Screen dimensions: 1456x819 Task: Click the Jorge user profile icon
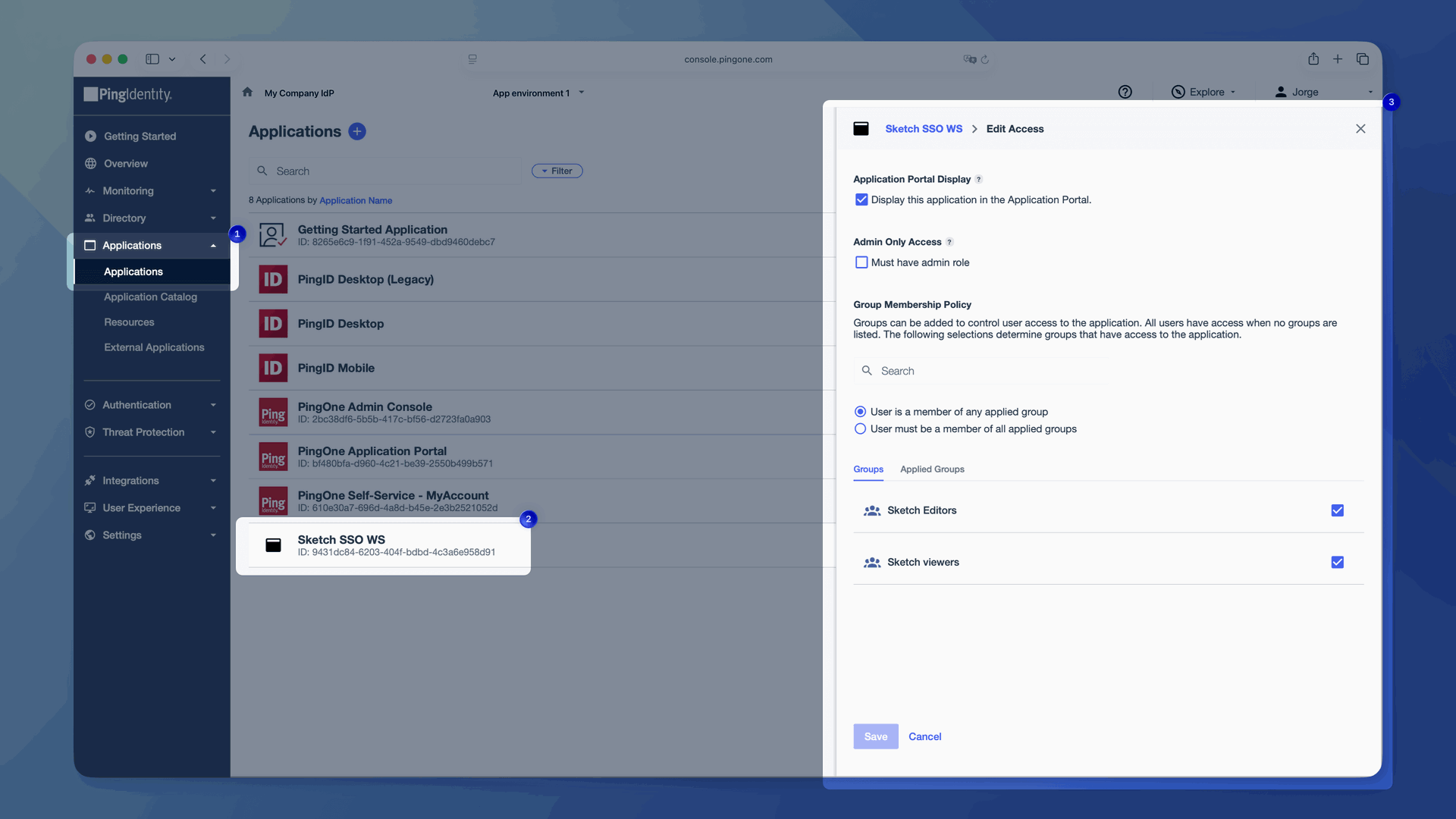click(x=1281, y=92)
